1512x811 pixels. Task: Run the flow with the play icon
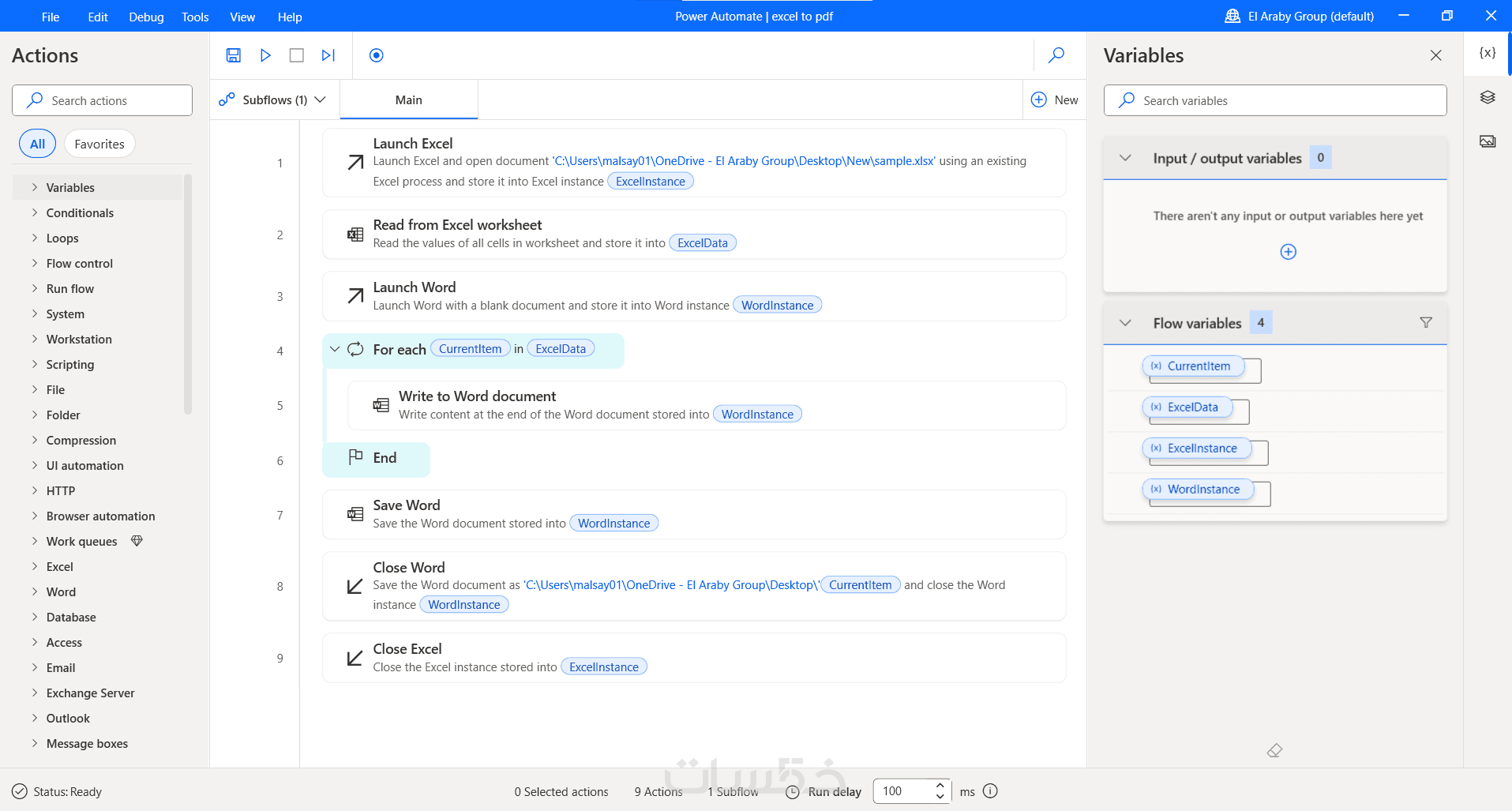click(265, 55)
